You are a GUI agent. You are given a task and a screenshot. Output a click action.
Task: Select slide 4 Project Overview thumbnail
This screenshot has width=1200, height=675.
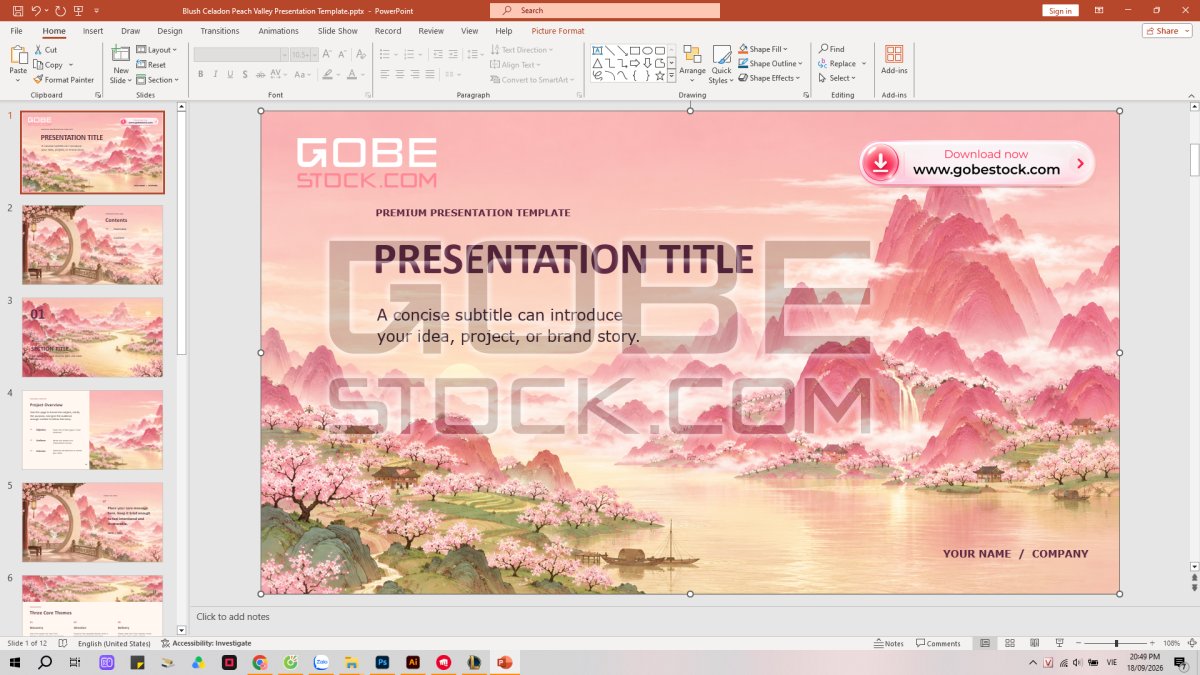92,430
